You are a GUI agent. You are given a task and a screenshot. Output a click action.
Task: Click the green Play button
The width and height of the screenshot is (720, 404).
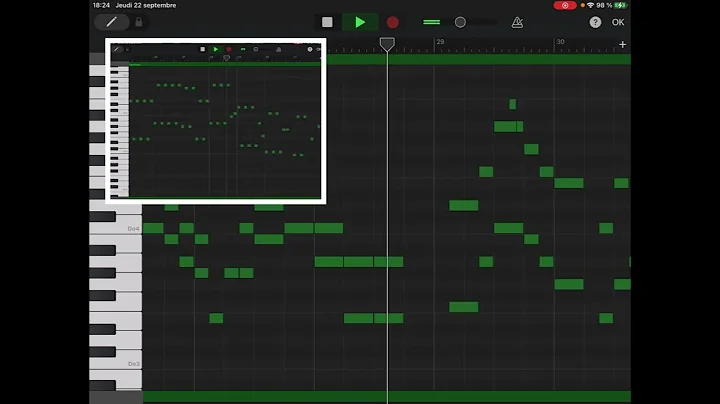pyautogui.click(x=360, y=22)
